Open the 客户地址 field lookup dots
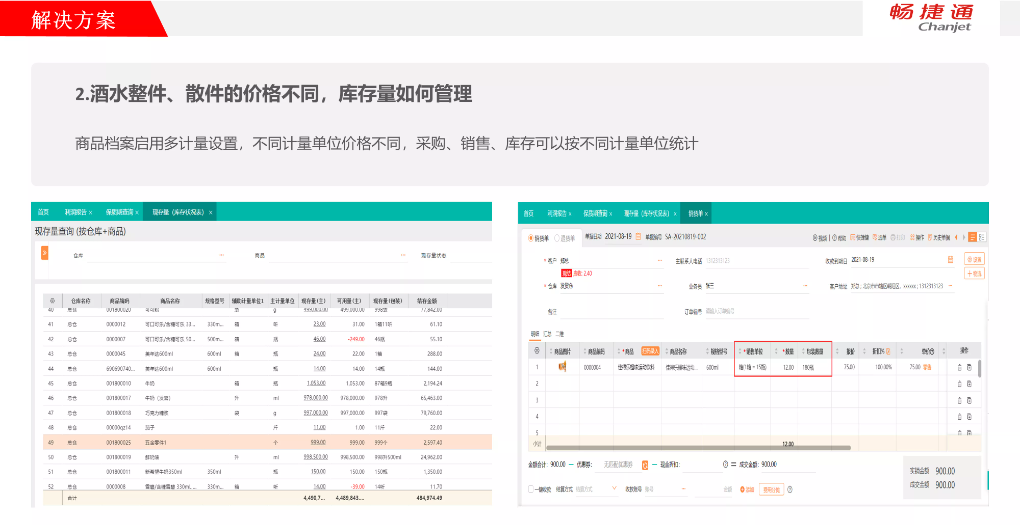 click(951, 286)
